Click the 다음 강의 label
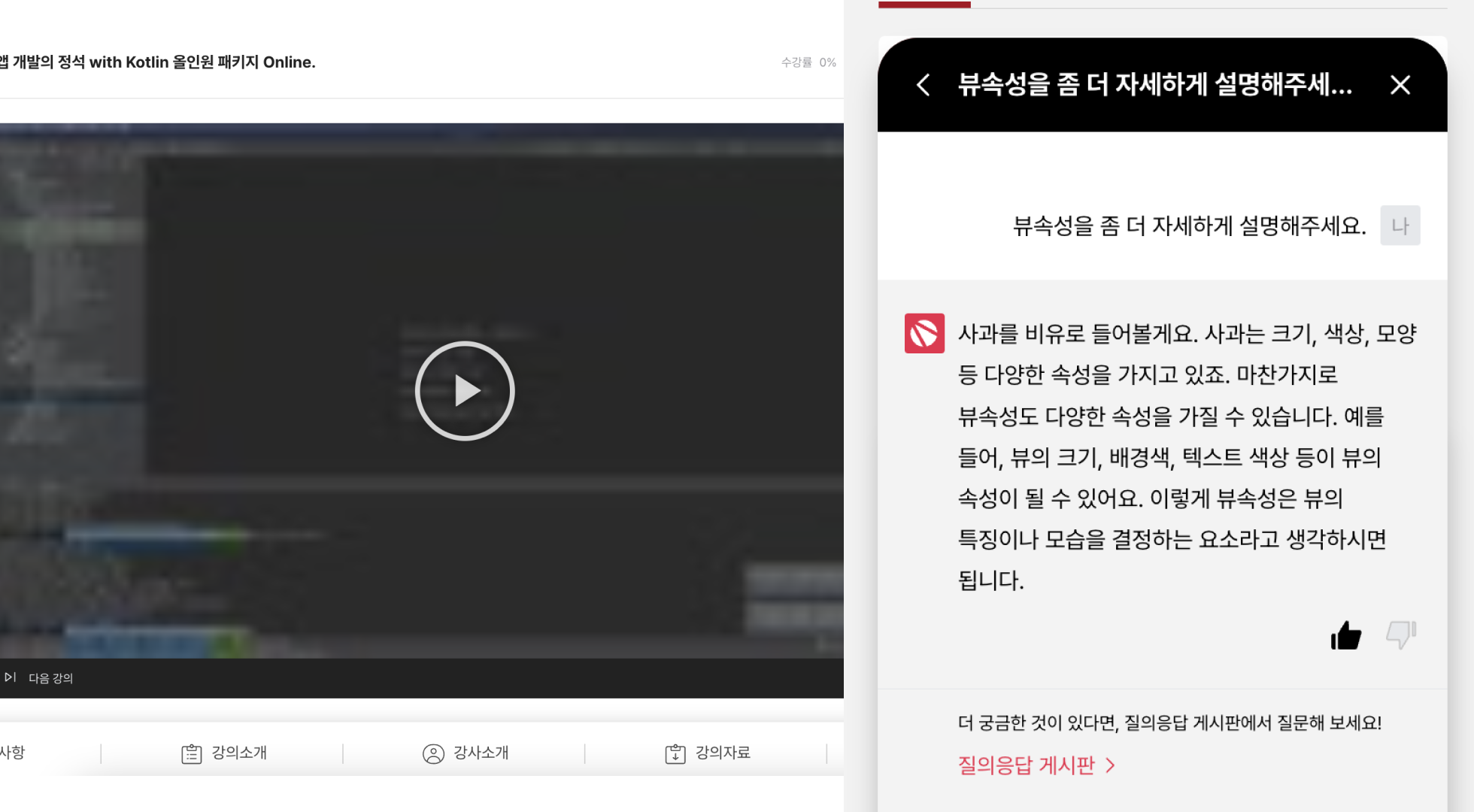This screenshot has height=812, width=1474. point(51,678)
